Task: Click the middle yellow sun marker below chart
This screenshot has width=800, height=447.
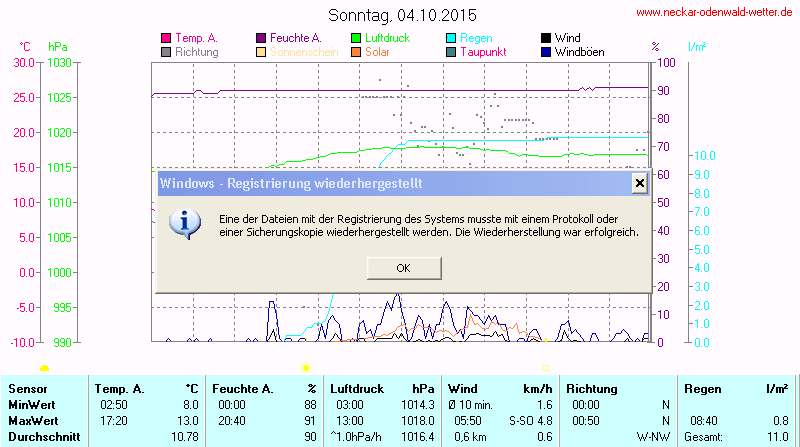Action: (x=306, y=368)
